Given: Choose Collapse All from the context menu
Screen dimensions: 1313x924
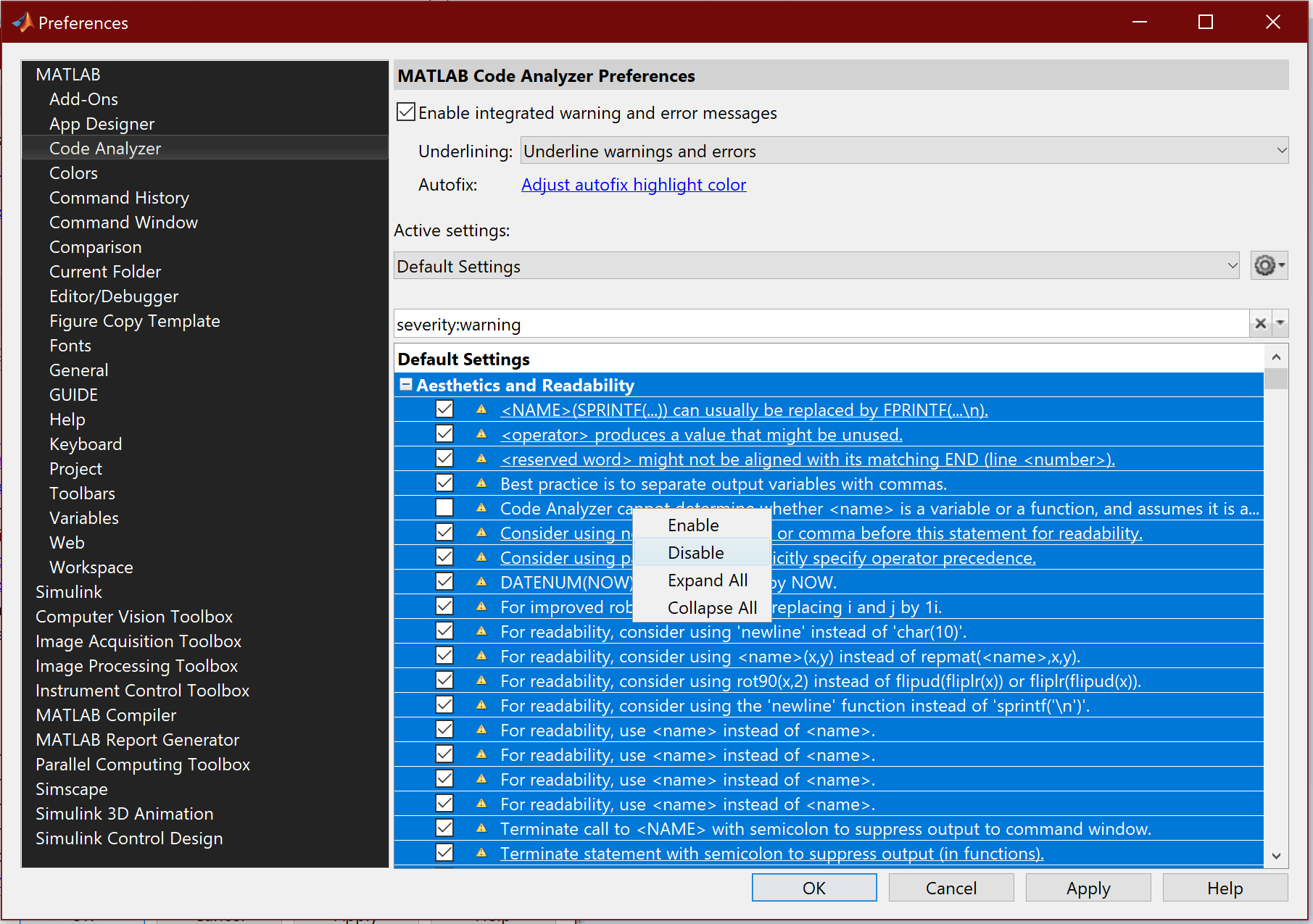Looking at the screenshot, I should pos(712,607).
